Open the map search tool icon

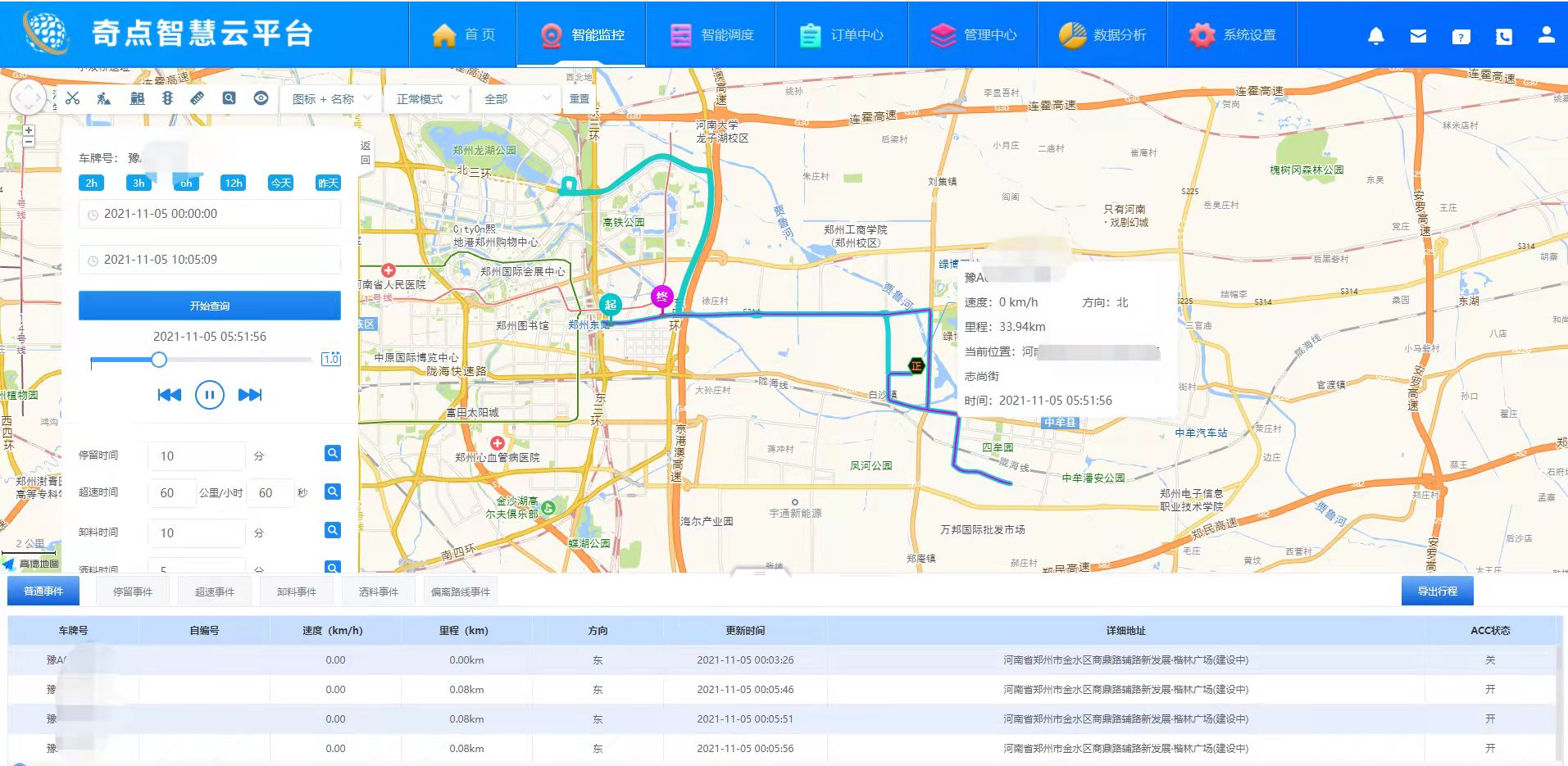(229, 98)
